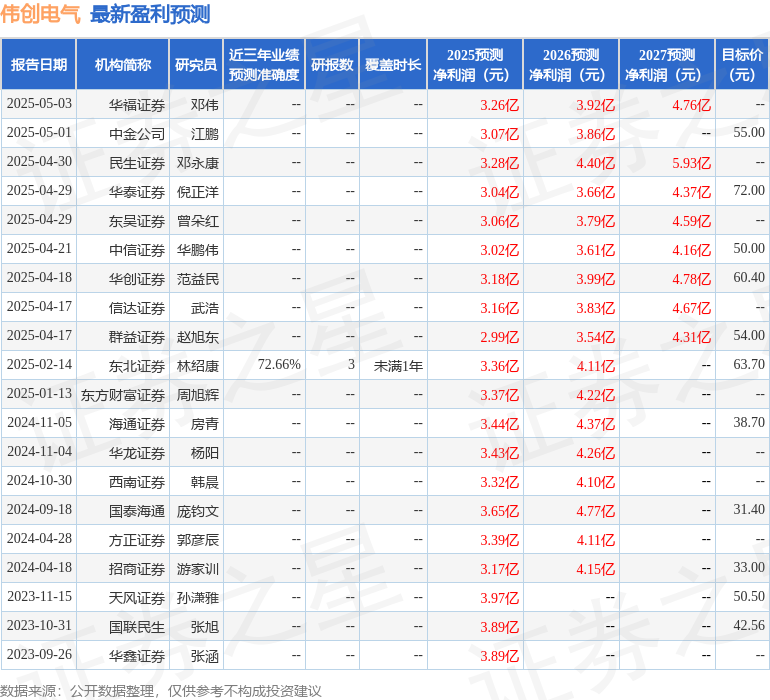Select the 2023-09-26 report date cell
Screen dimensions: 770x700
[x=39, y=655]
